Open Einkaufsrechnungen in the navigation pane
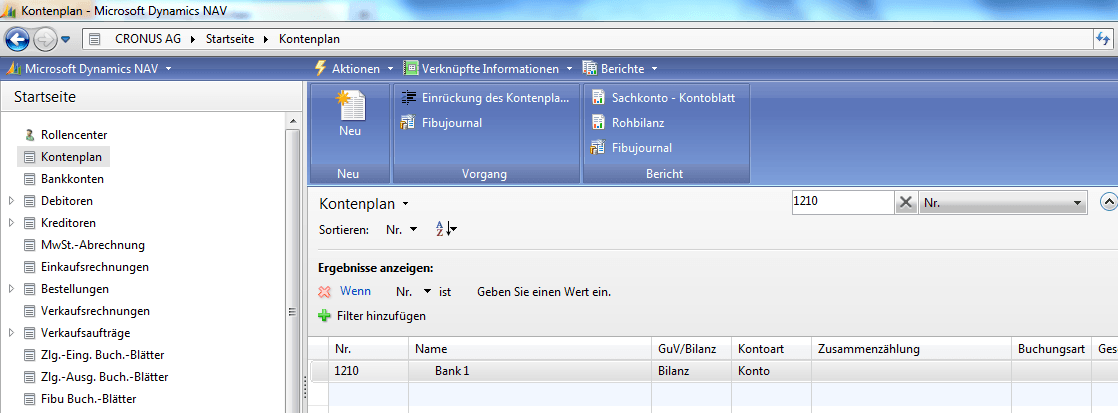1118x413 pixels. [x=95, y=267]
